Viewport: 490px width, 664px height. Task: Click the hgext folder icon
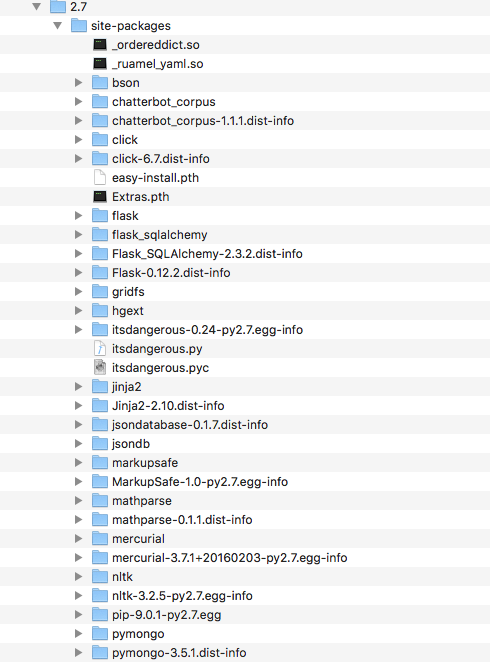pos(100,310)
